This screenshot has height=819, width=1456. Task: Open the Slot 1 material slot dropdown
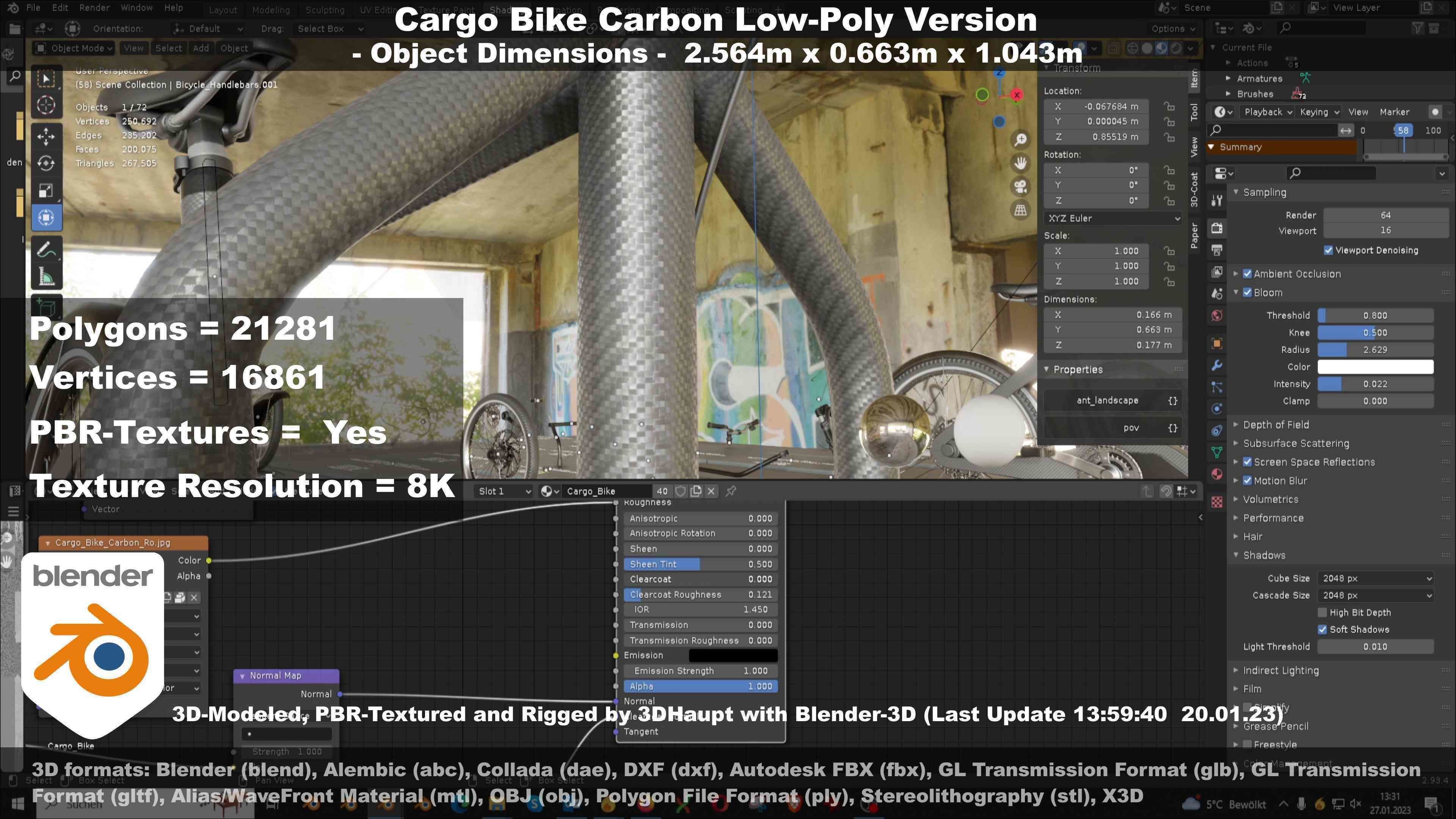point(504,491)
